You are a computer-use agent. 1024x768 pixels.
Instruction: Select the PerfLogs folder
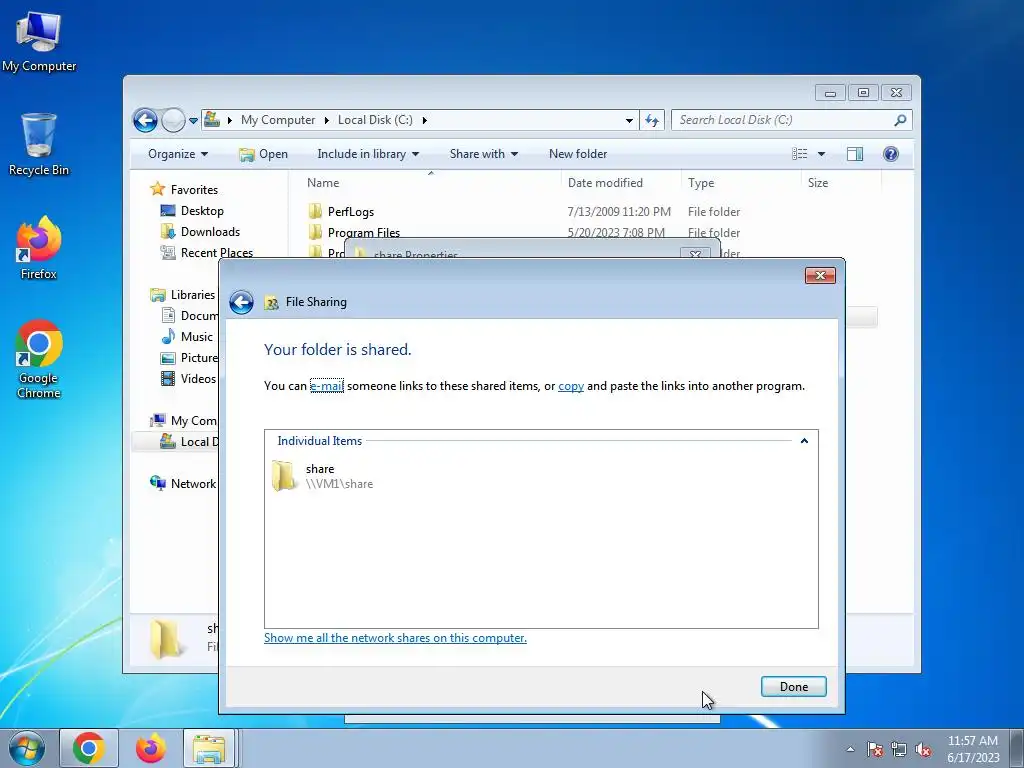(351, 212)
